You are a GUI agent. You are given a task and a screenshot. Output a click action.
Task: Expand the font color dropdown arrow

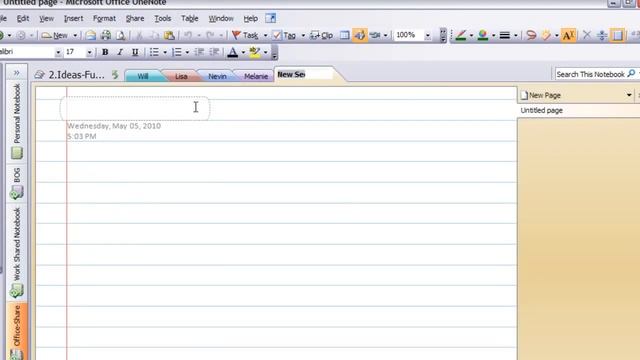tap(243, 52)
